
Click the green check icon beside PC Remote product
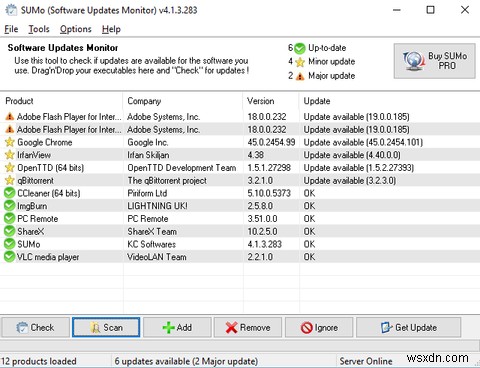[x=9, y=219]
